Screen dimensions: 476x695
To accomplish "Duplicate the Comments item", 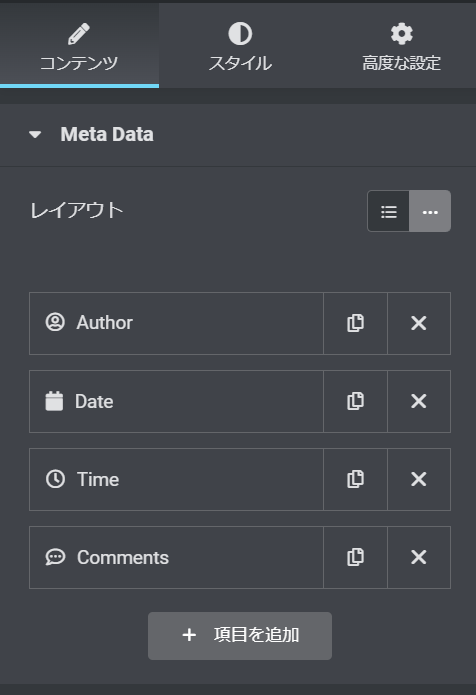I will 355,557.
